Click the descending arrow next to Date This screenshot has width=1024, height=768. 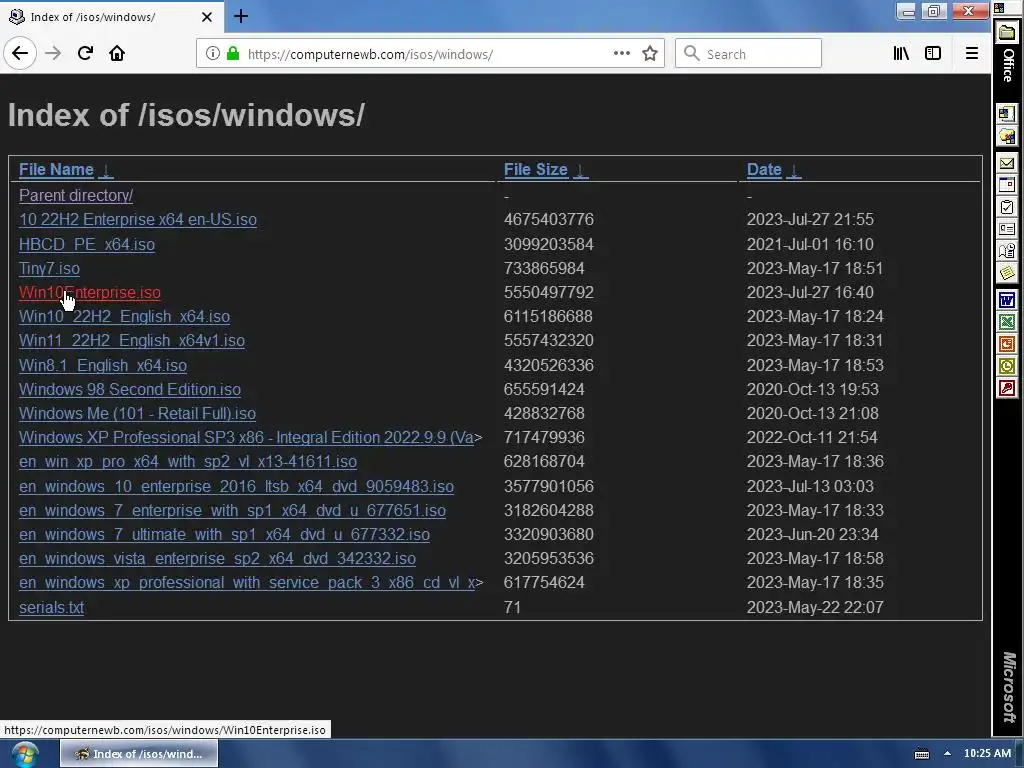coord(793,170)
